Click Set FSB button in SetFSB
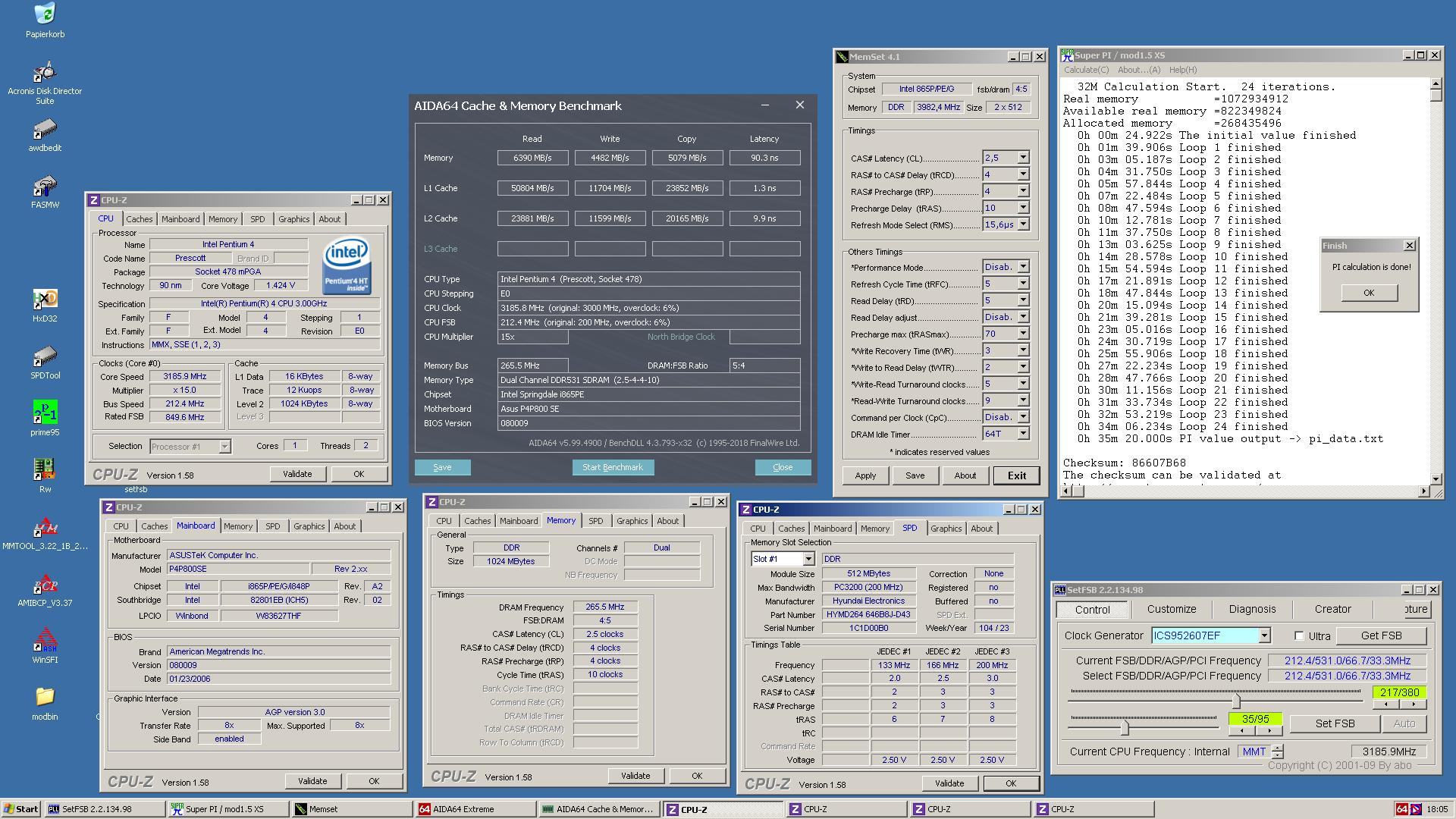The width and height of the screenshot is (1456, 819). pos(1335,723)
